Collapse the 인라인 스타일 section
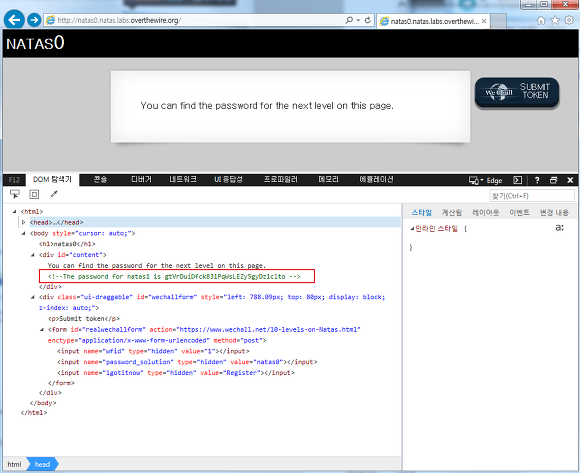 pos(412,229)
